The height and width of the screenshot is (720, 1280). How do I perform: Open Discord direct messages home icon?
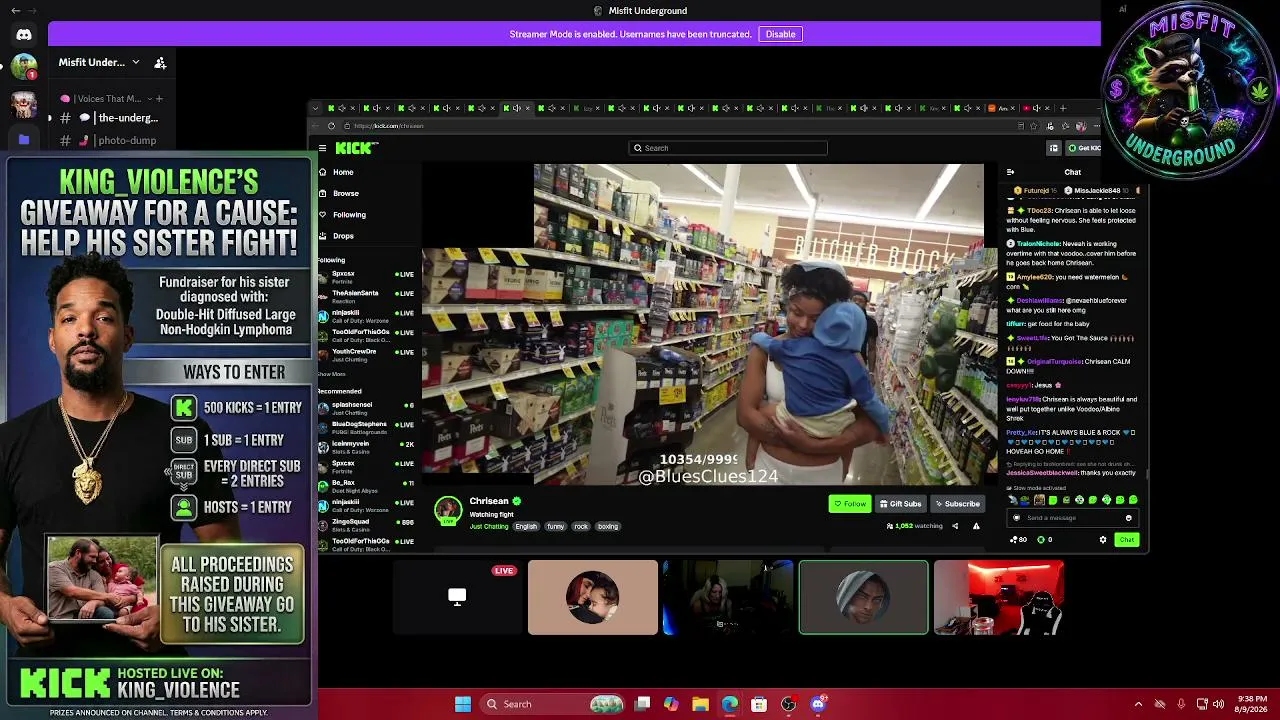24,34
